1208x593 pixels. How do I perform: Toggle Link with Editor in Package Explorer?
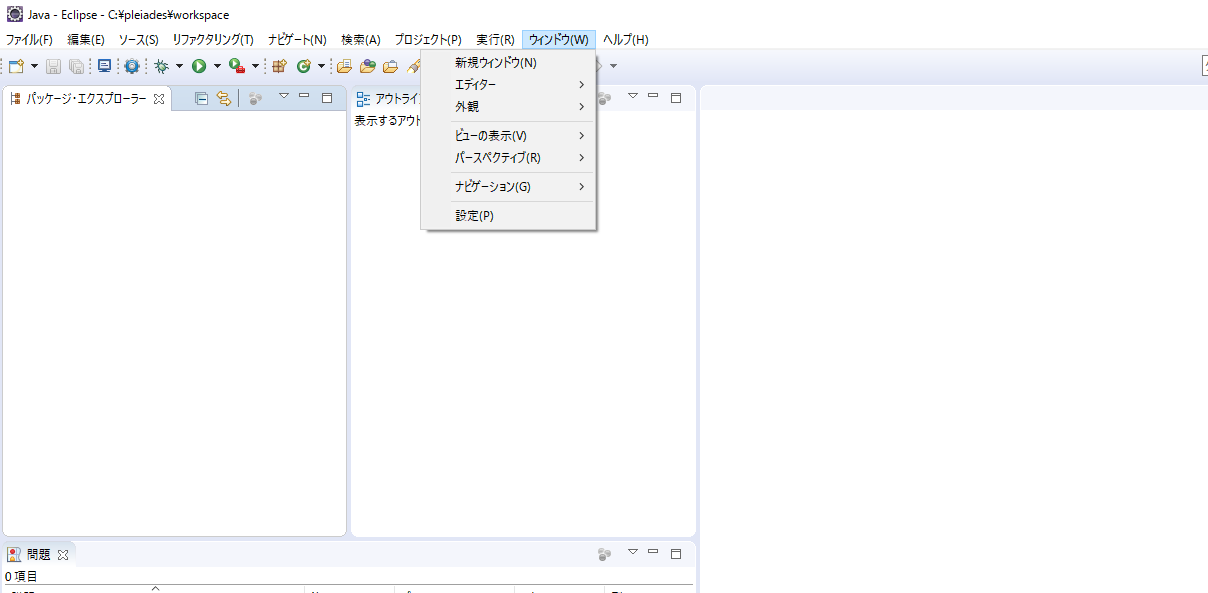[224, 98]
